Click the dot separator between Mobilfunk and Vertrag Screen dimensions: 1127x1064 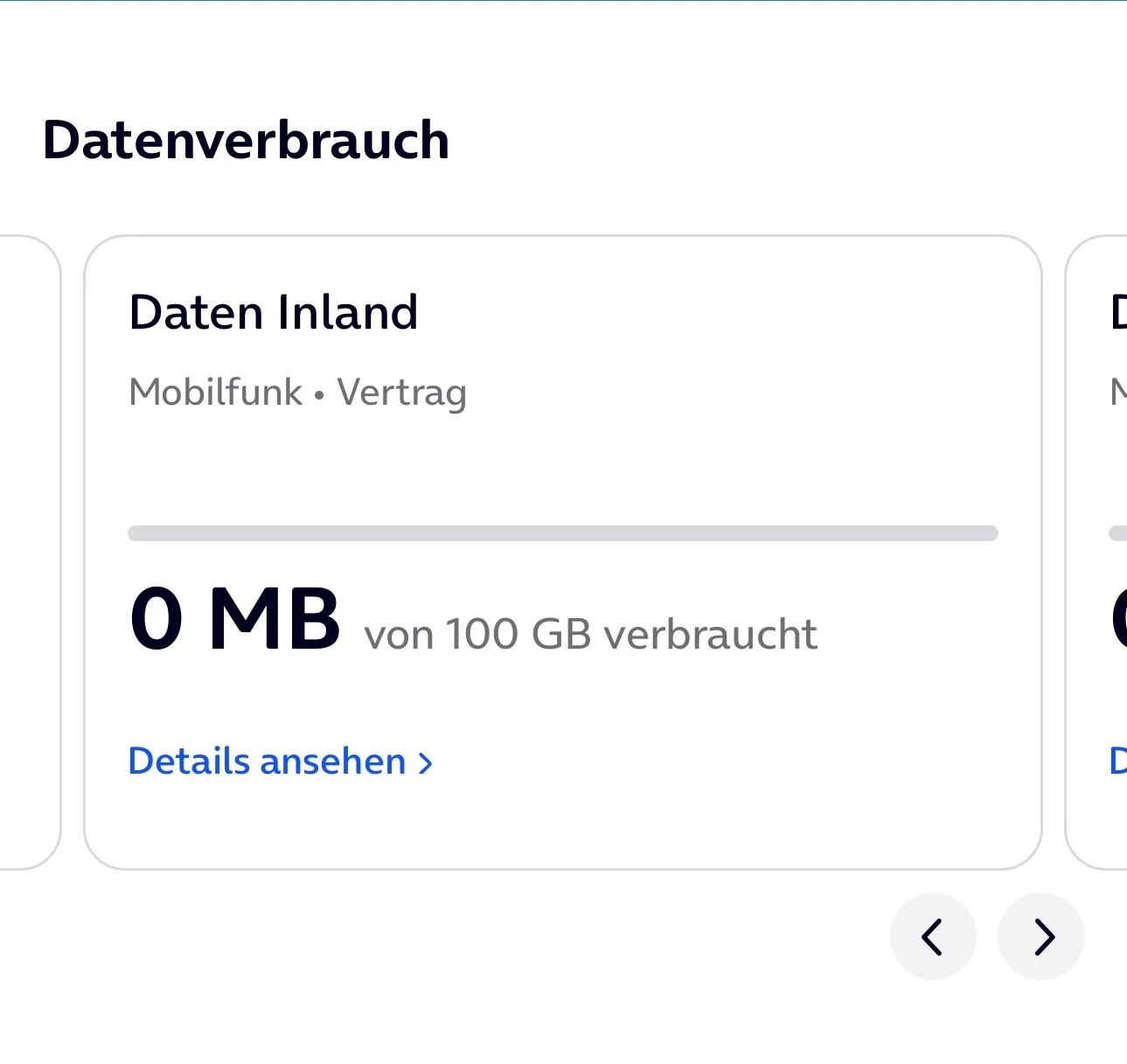click(x=319, y=395)
